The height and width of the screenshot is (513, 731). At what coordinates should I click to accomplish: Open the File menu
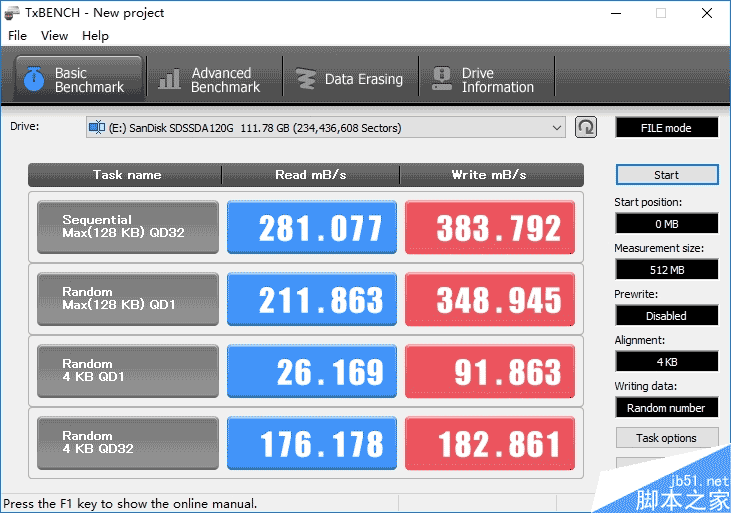[17, 35]
